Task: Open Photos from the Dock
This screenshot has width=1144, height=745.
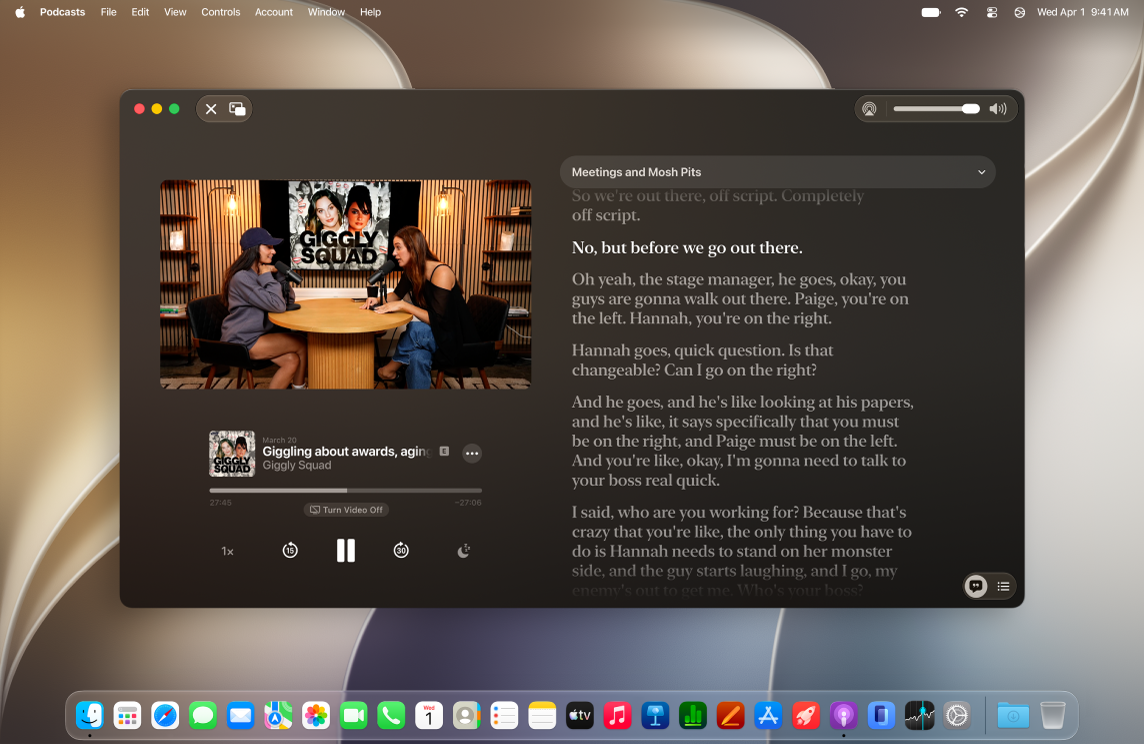Action: (x=316, y=716)
